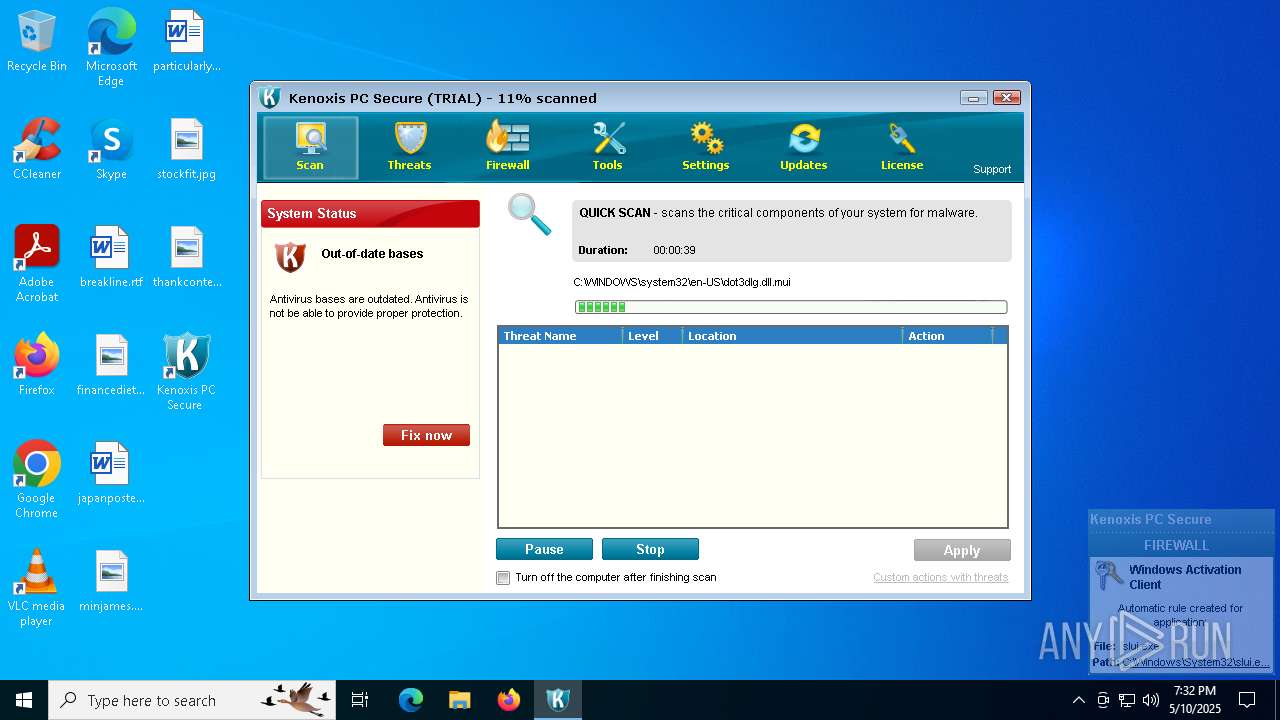Open File Explorer from taskbar
The height and width of the screenshot is (720, 1280).
click(x=460, y=700)
